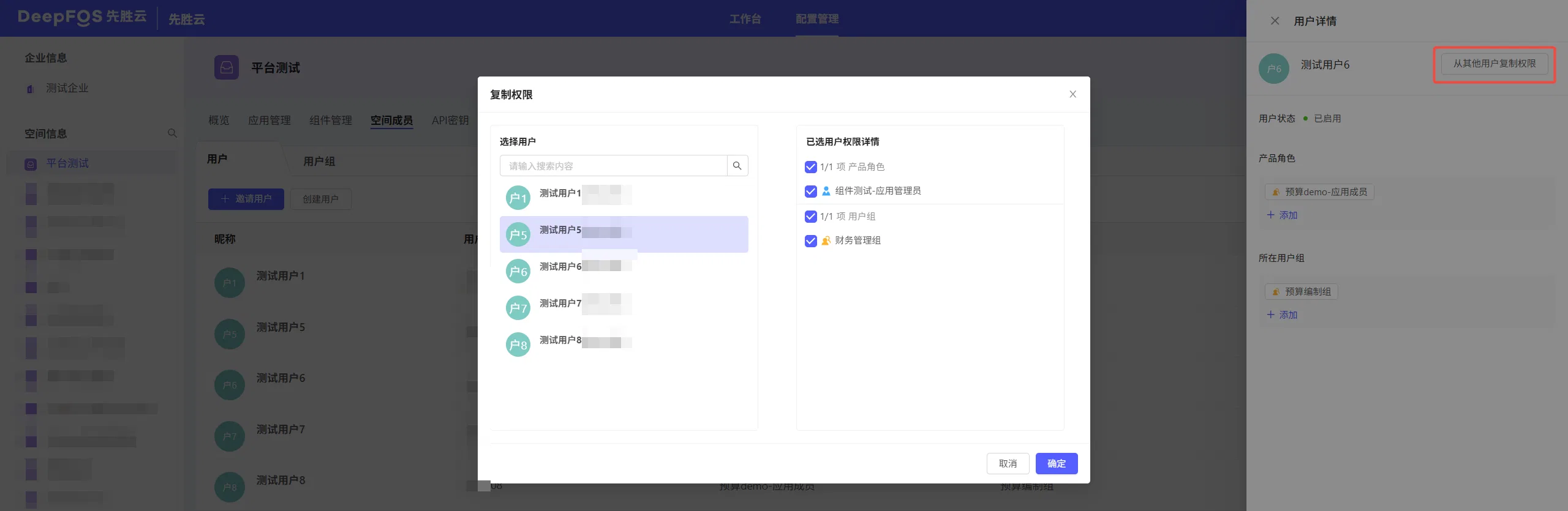The width and height of the screenshot is (1568, 511).
Task: Click 测试用户7 in the background user table
Action: [x=281, y=430]
